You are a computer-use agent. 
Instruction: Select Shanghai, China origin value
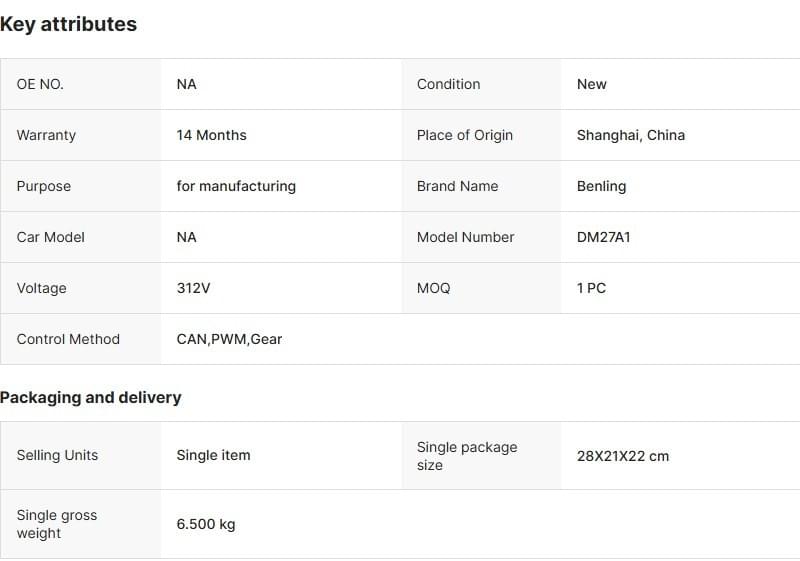[630, 135]
